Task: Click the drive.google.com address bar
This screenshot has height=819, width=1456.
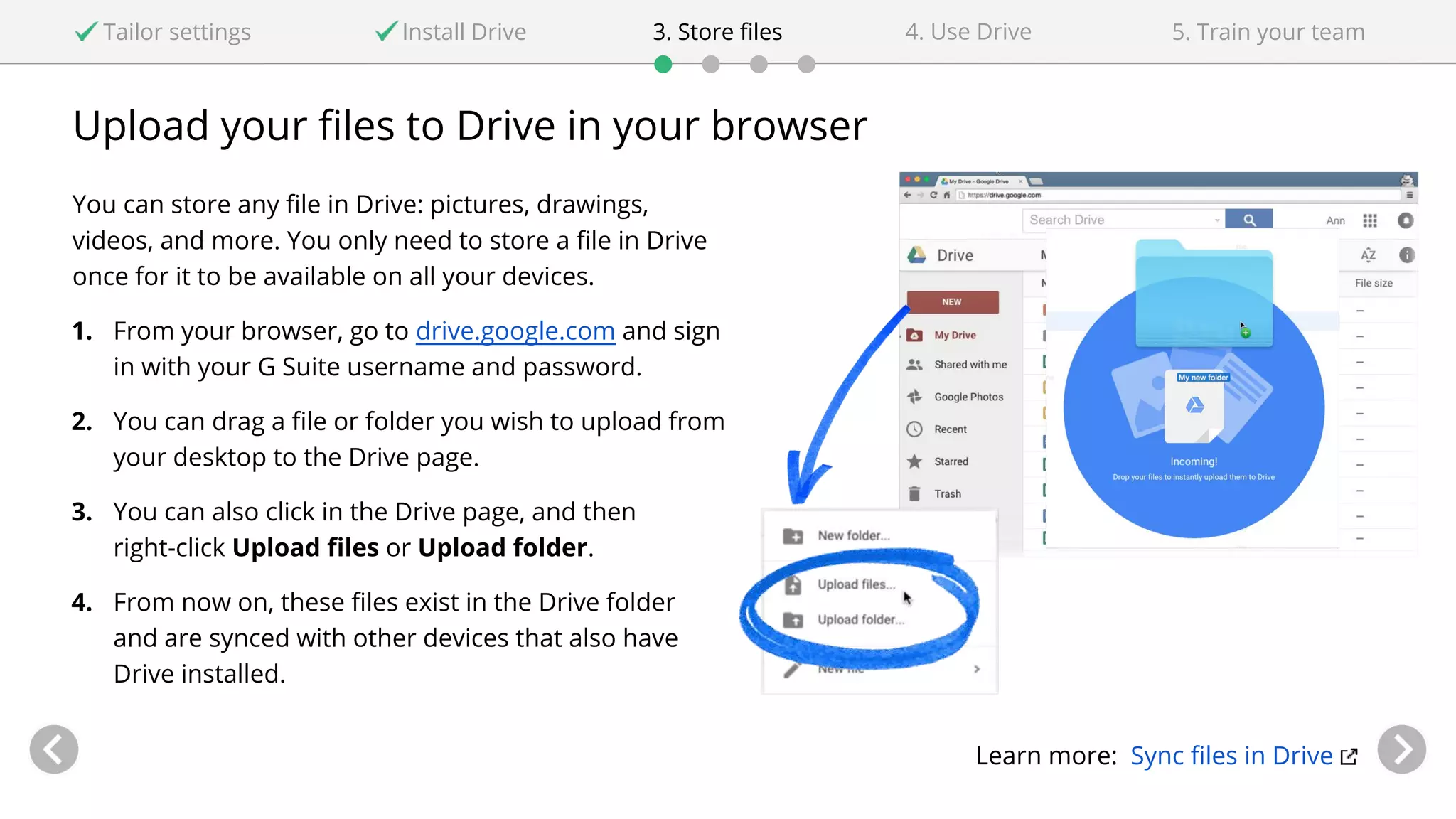Action: point(1178,195)
